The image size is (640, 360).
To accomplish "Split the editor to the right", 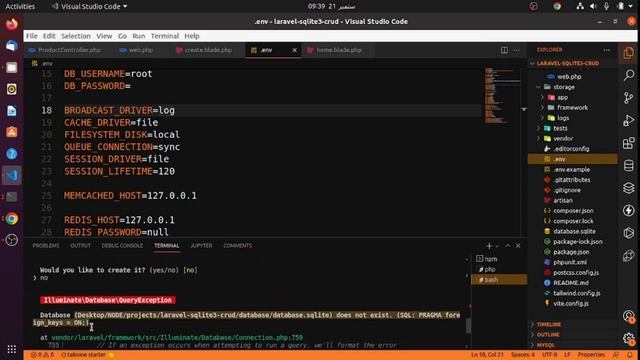I will point(504,50).
